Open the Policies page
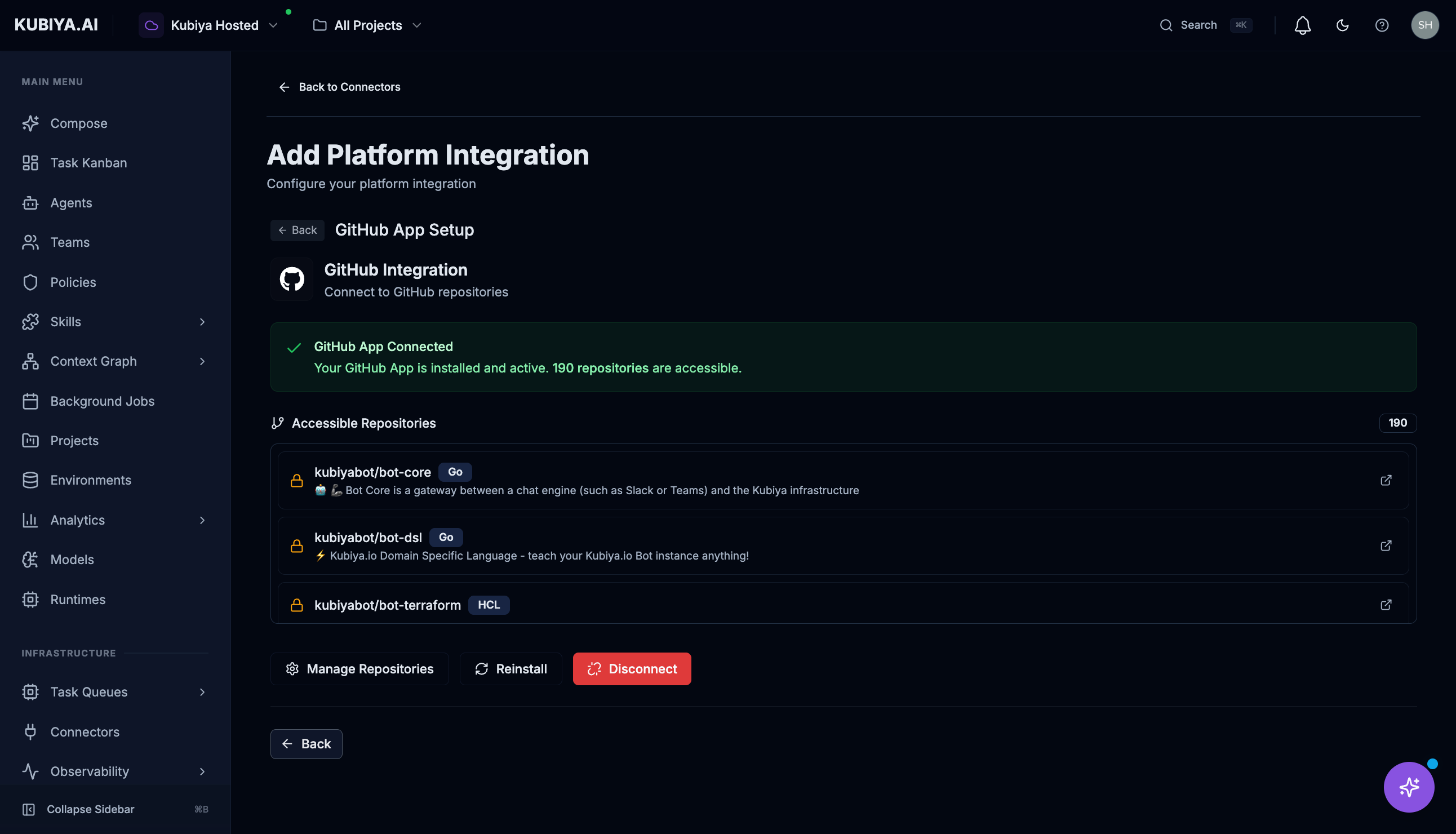 [73, 282]
